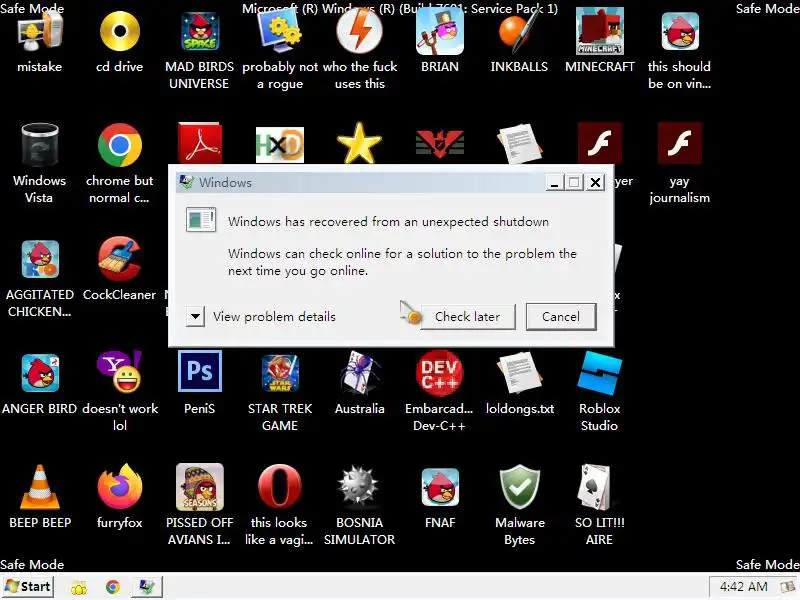This screenshot has width=800, height=600.
Task: Minimize the Windows recovery dialog
Action: (555, 182)
